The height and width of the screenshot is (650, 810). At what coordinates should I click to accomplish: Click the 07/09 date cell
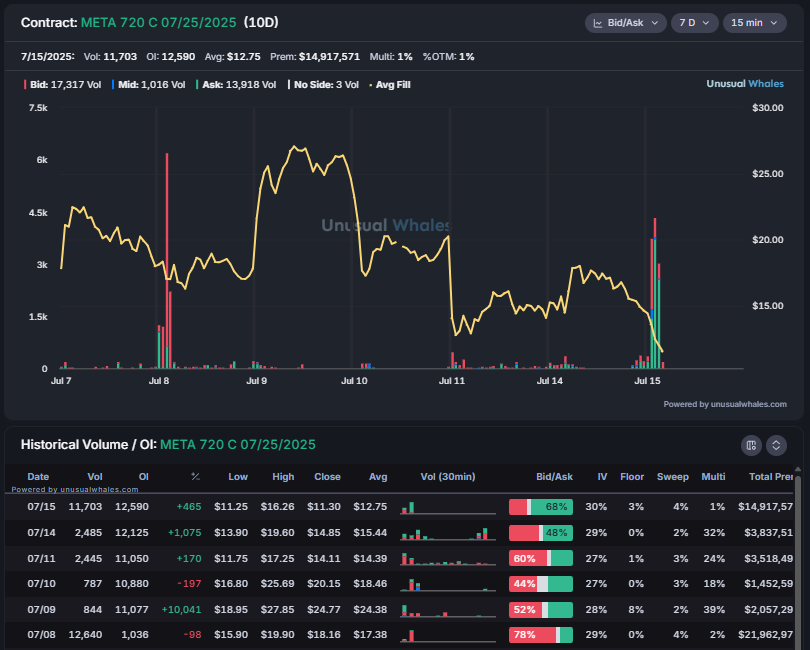point(41,610)
